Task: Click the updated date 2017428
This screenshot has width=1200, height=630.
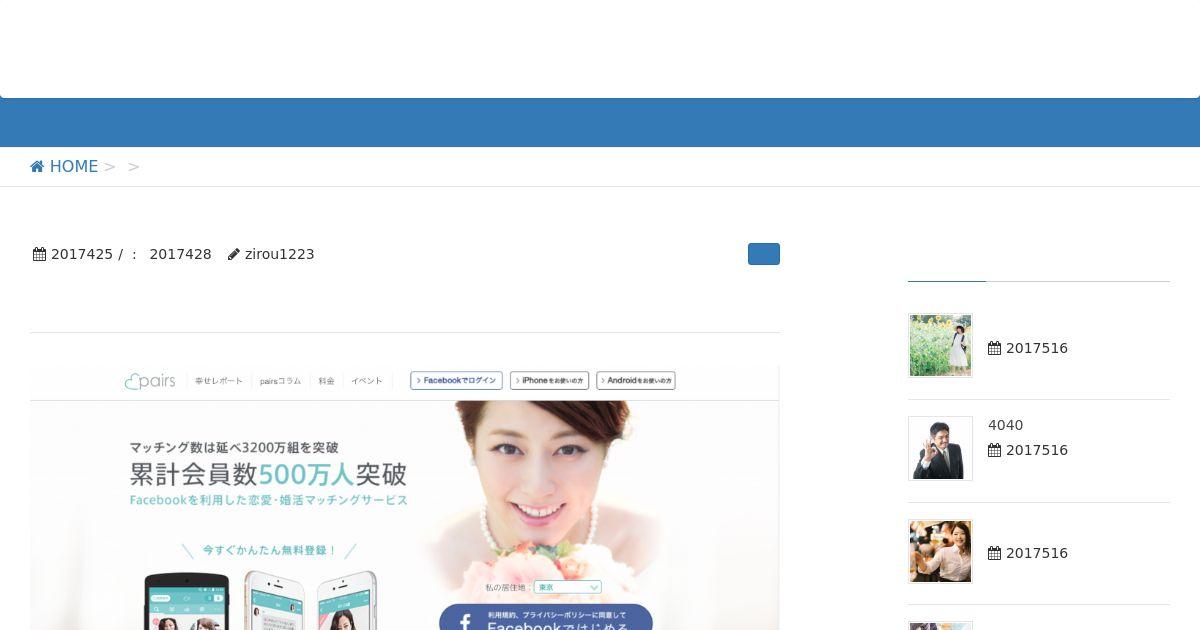Action: [x=180, y=254]
